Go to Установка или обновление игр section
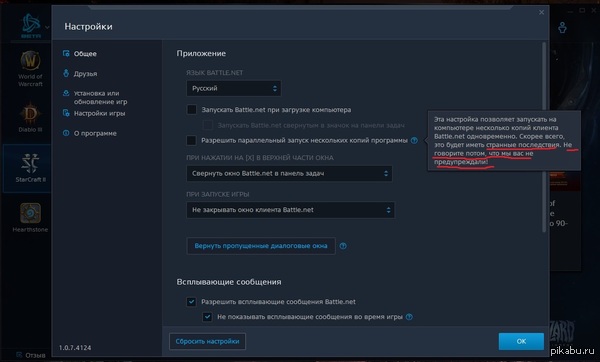Screen dimensions: 600x362 pyautogui.click(x=100, y=98)
